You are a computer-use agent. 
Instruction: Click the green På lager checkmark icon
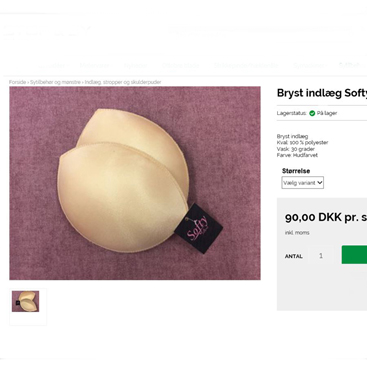pyautogui.click(x=312, y=113)
